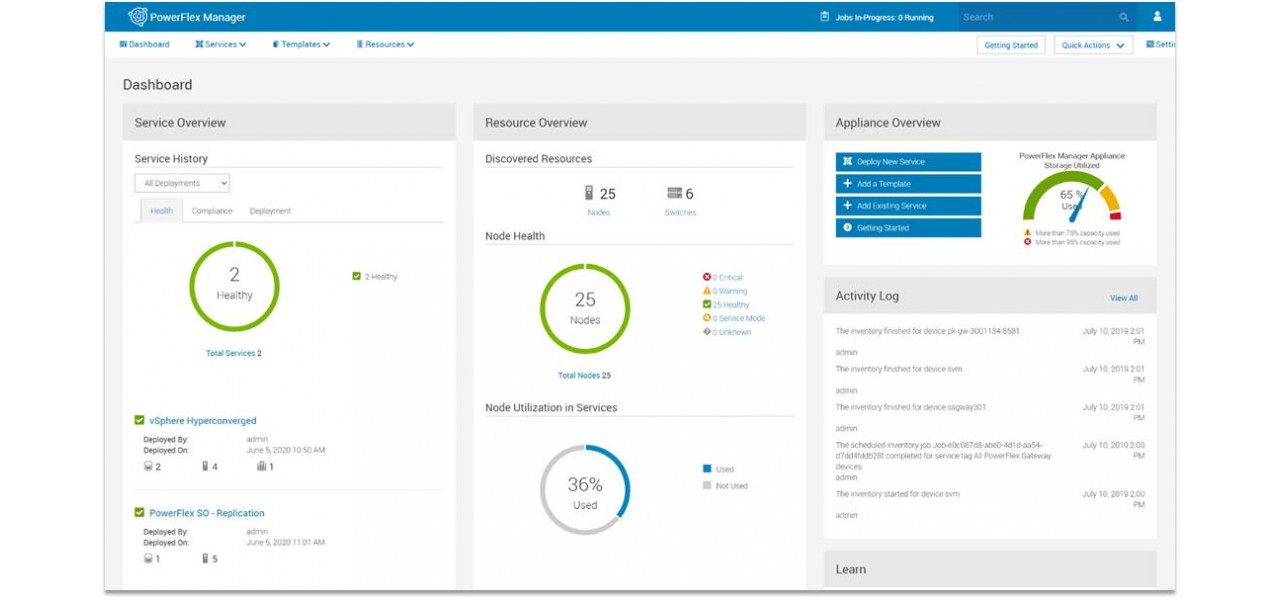
Task: Click vSphere Hyperconverged node count icon
Action: click(x=205, y=466)
